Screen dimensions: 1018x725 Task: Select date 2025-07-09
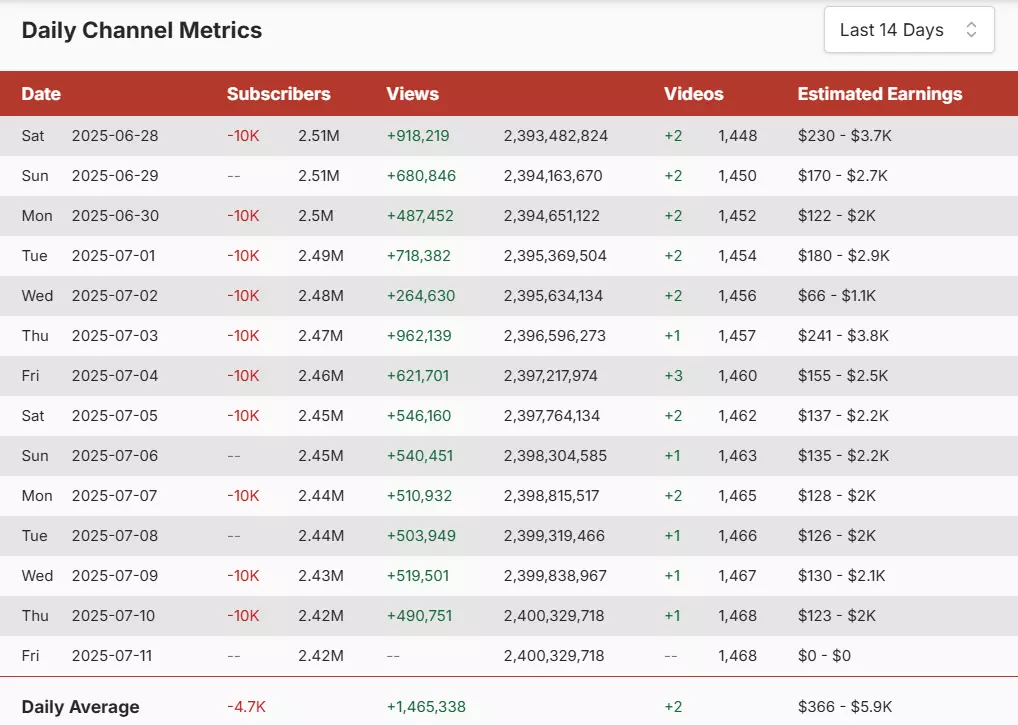115,576
